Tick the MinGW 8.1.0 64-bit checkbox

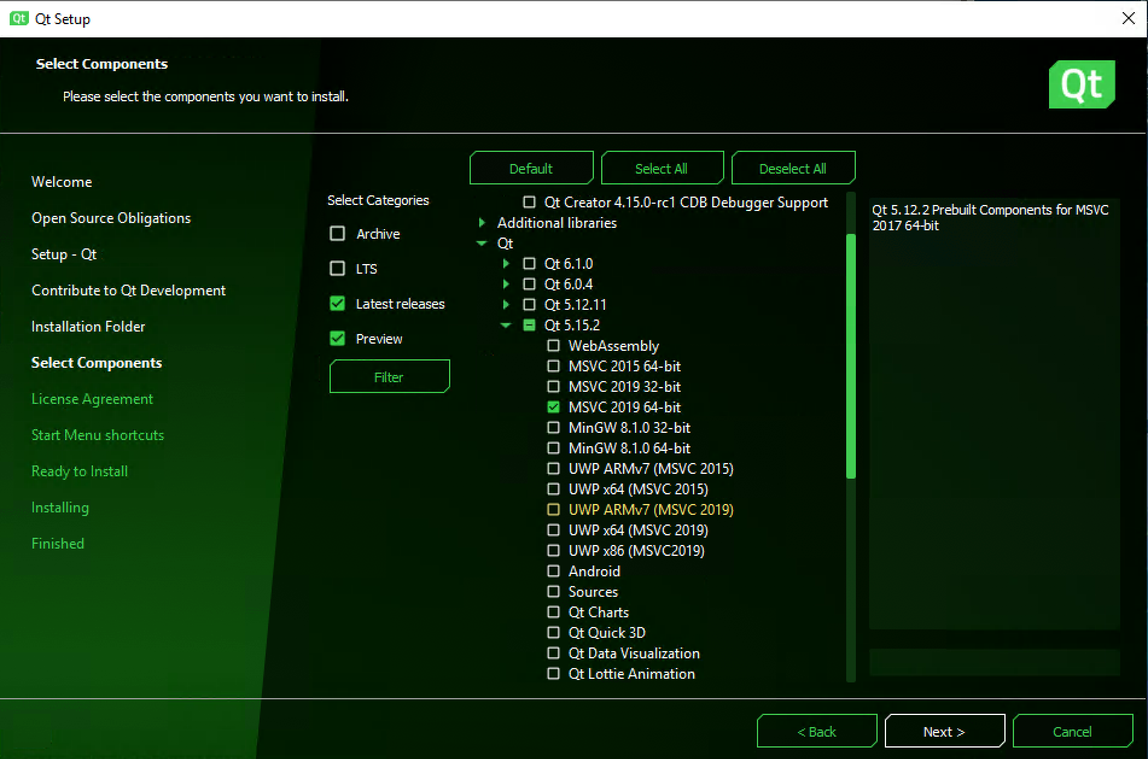[x=554, y=448]
